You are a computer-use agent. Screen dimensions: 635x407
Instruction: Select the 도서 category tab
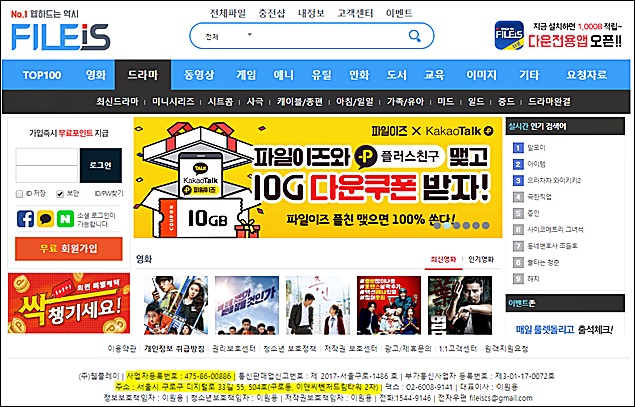(396, 75)
